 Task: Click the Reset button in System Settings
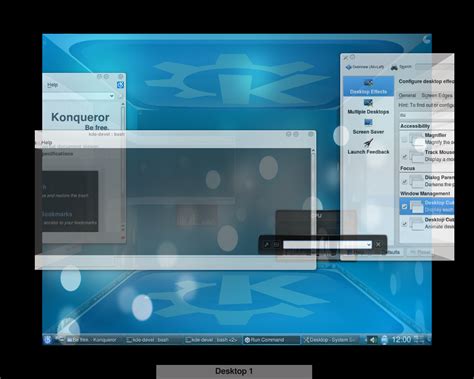click(x=421, y=252)
